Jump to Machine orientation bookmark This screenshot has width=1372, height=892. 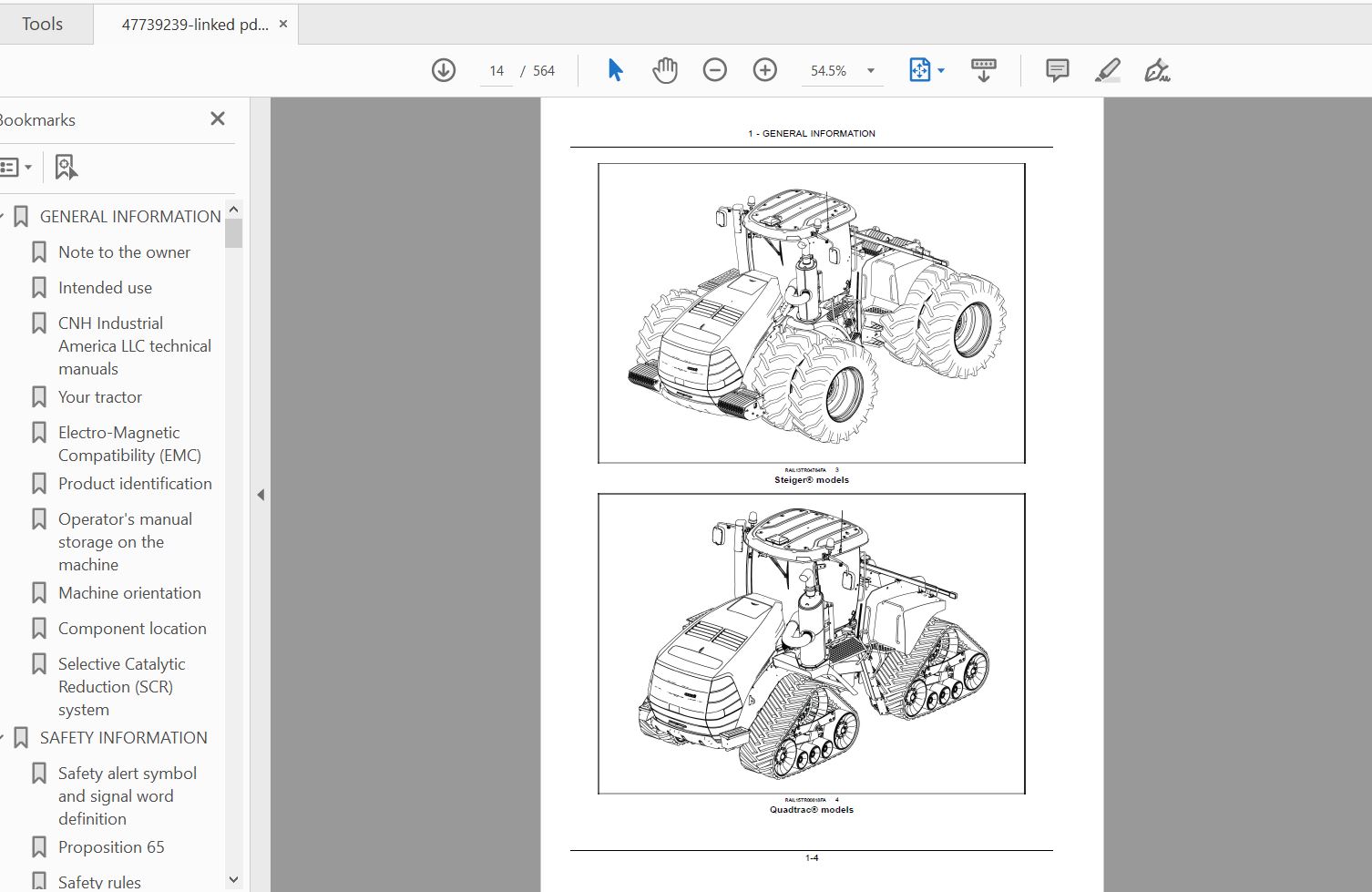click(129, 593)
